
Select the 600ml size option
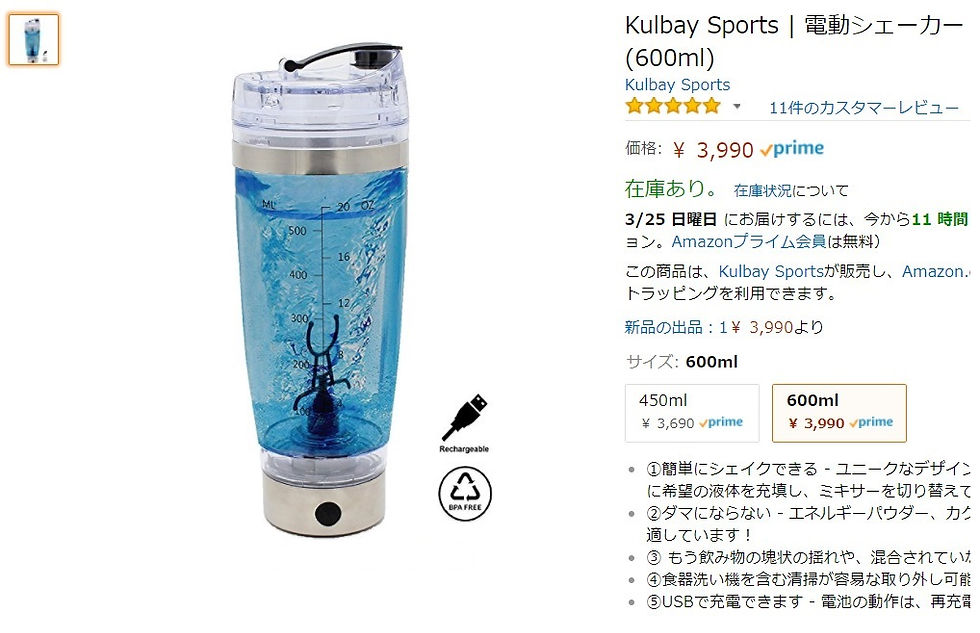click(x=839, y=413)
